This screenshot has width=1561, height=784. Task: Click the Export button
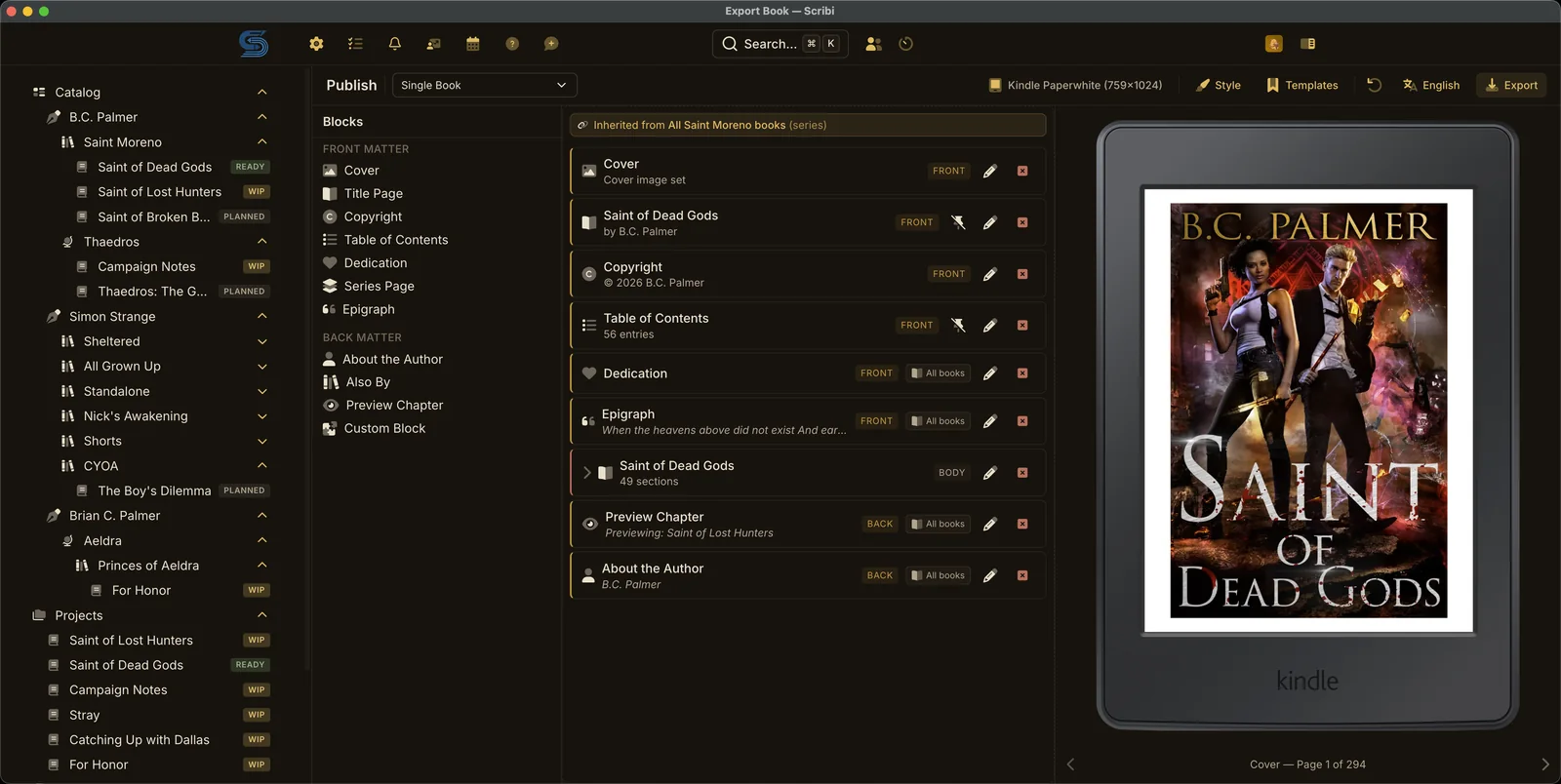(1511, 85)
